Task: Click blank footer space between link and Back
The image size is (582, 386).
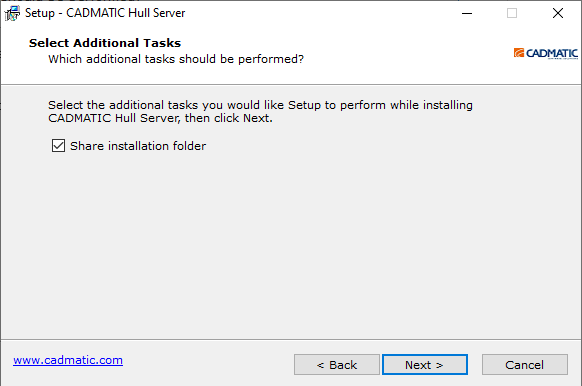Action: tap(208, 364)
